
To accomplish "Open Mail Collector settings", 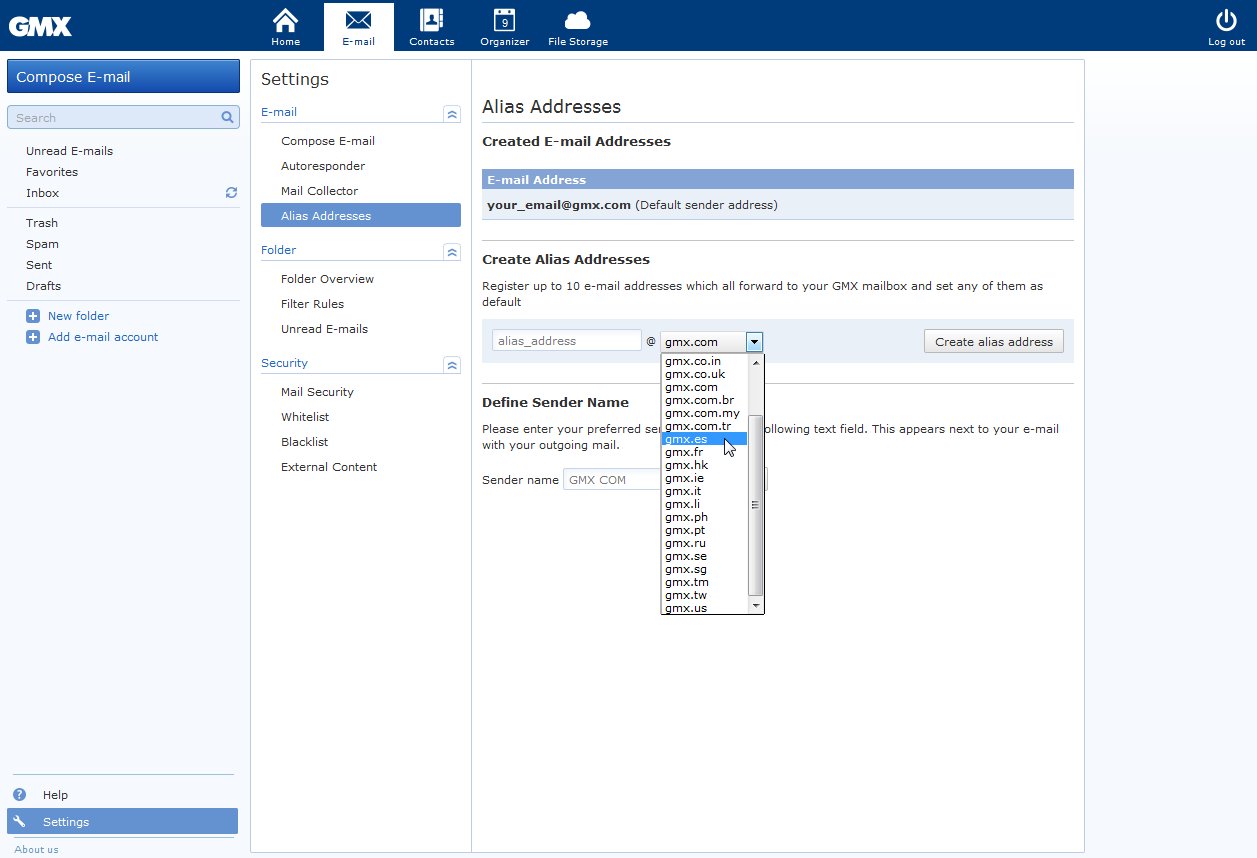I will [x=319, y=191].
